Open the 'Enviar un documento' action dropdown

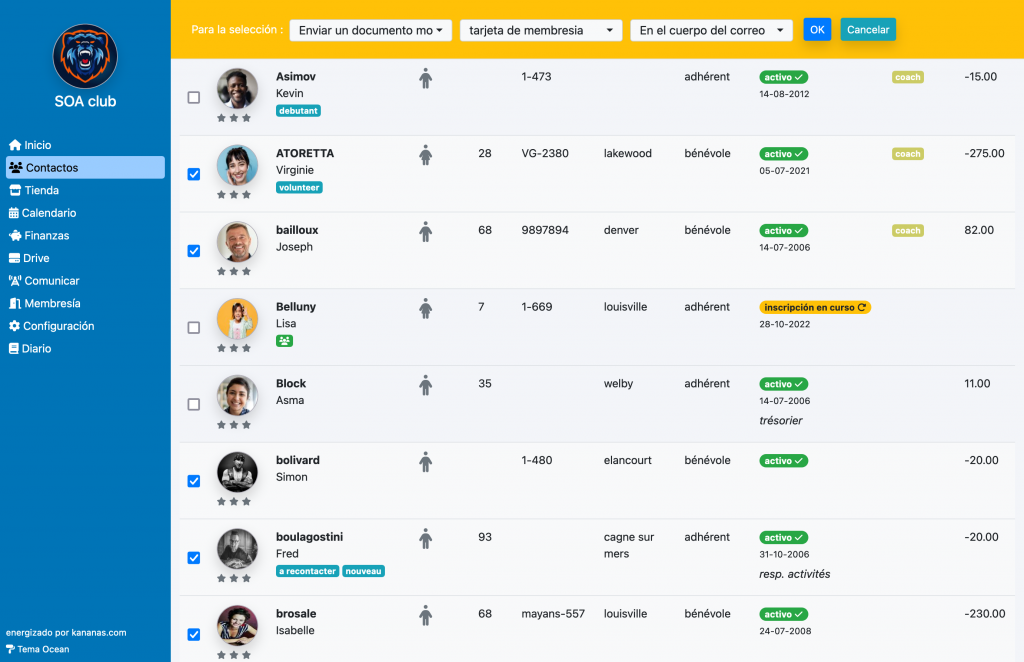pyautogui.click(x=370, y=30)
